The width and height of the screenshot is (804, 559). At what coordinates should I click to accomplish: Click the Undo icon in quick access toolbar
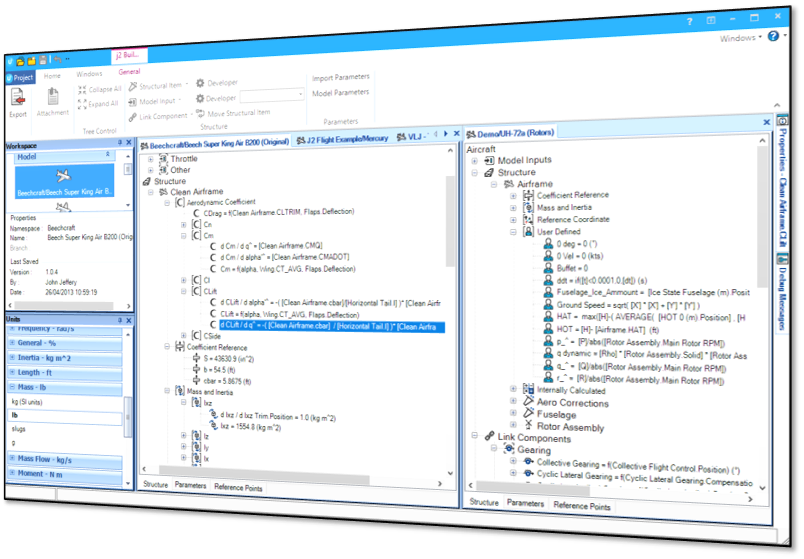59,59
